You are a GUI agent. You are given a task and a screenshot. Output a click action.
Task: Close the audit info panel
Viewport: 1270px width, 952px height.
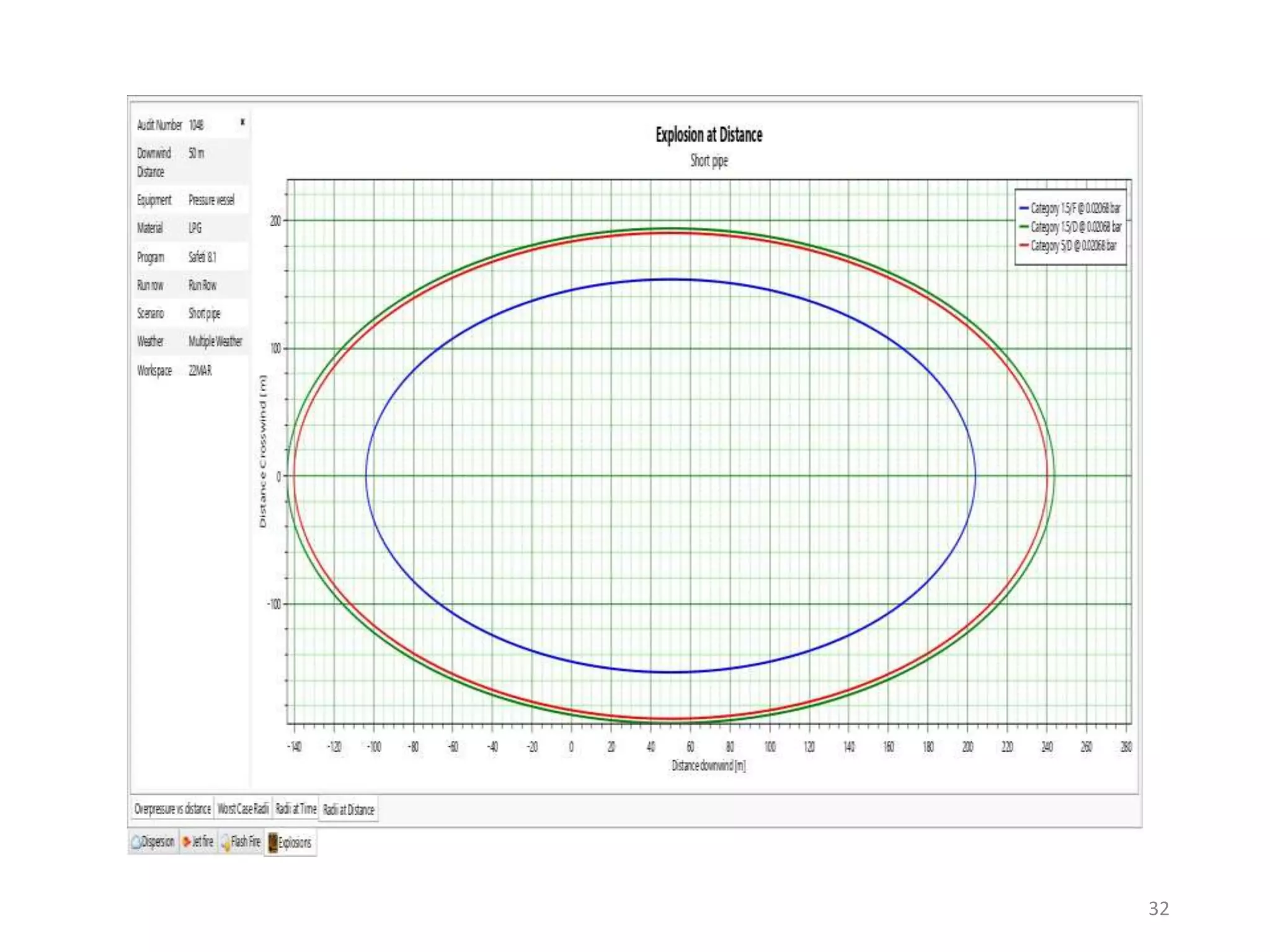[x=242, y=122]
